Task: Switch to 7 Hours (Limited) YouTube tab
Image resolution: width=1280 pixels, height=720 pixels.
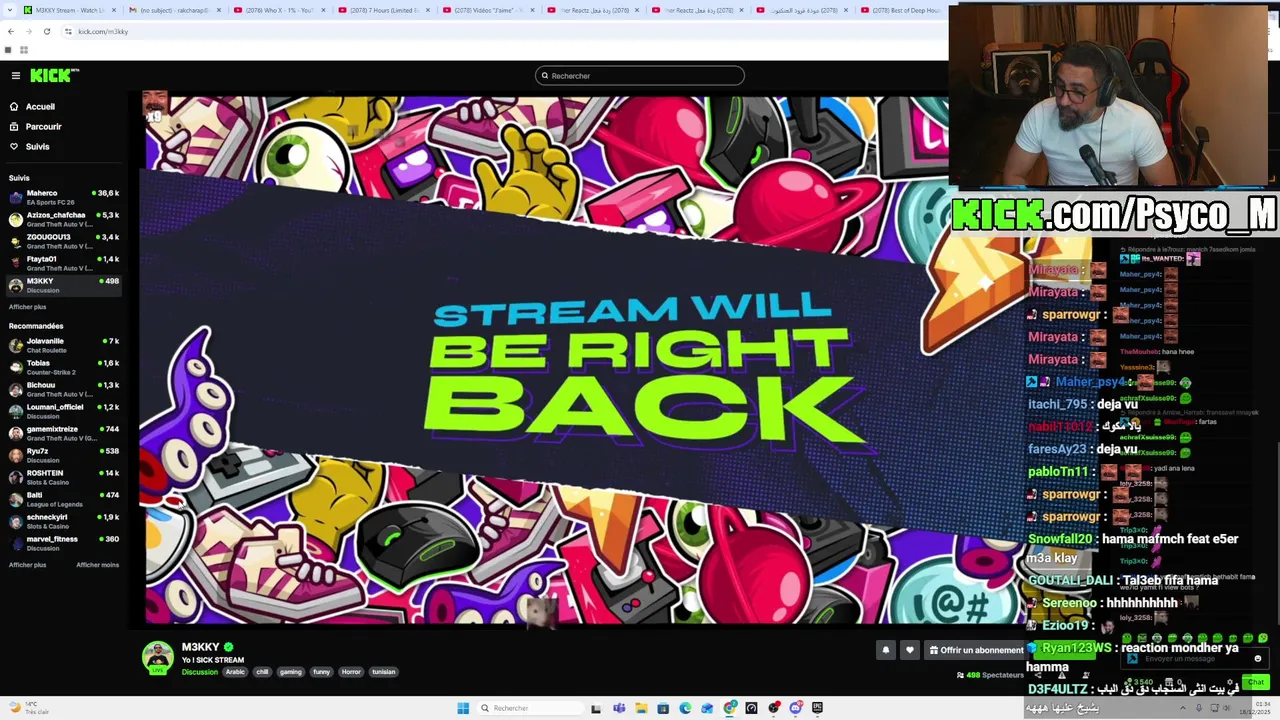Action: (x=384, y=10)
